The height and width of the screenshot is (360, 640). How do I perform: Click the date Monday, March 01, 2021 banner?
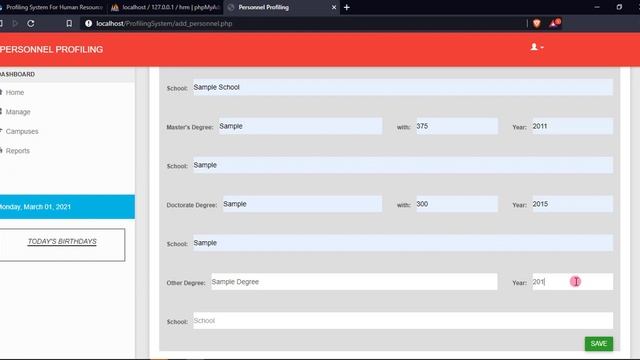click(67, 207)
